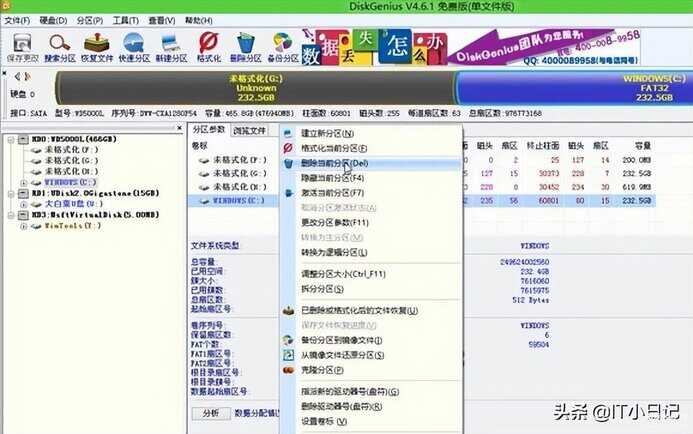
Task: Expand the WINDOWS(C:) node in the tree
Action: (x=24, y=183)
